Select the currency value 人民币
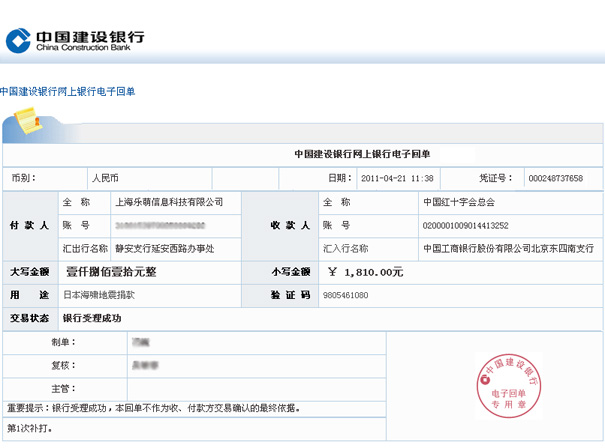 click(x=105, y=178)
